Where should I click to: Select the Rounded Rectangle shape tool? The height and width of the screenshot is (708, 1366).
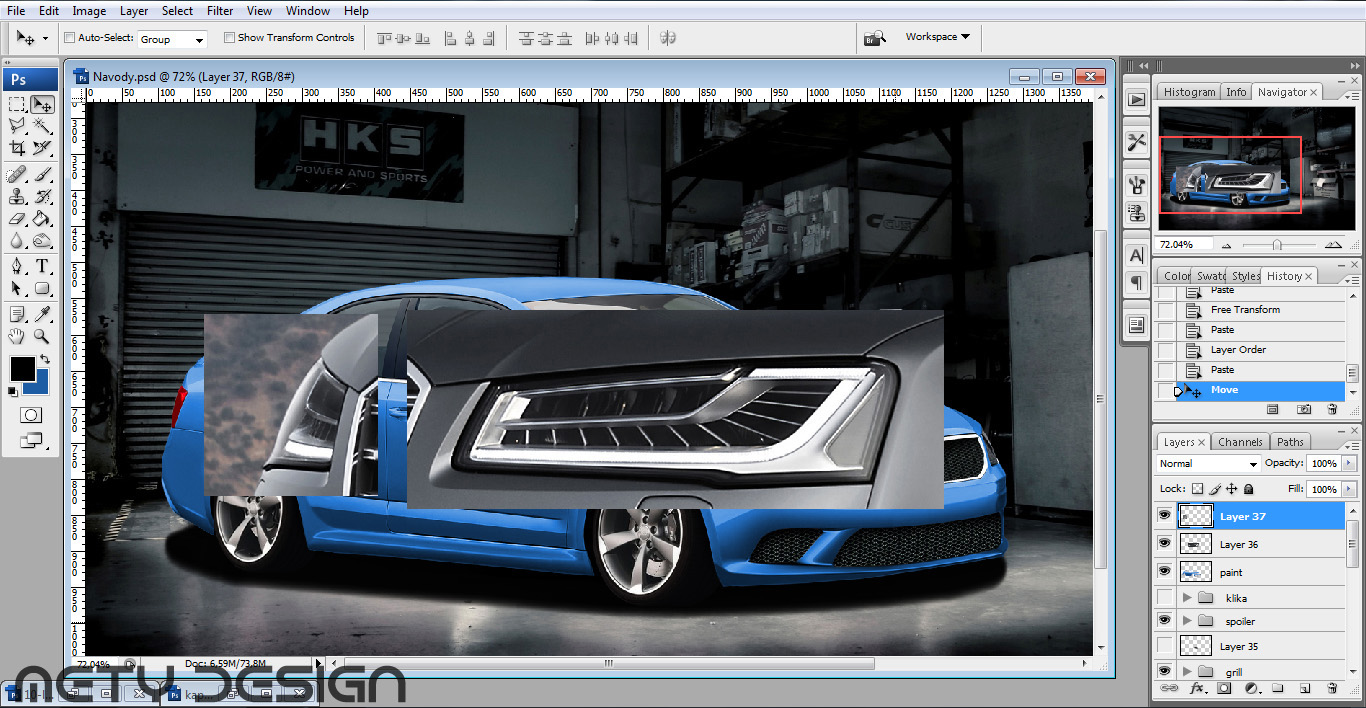coord(42,288)
